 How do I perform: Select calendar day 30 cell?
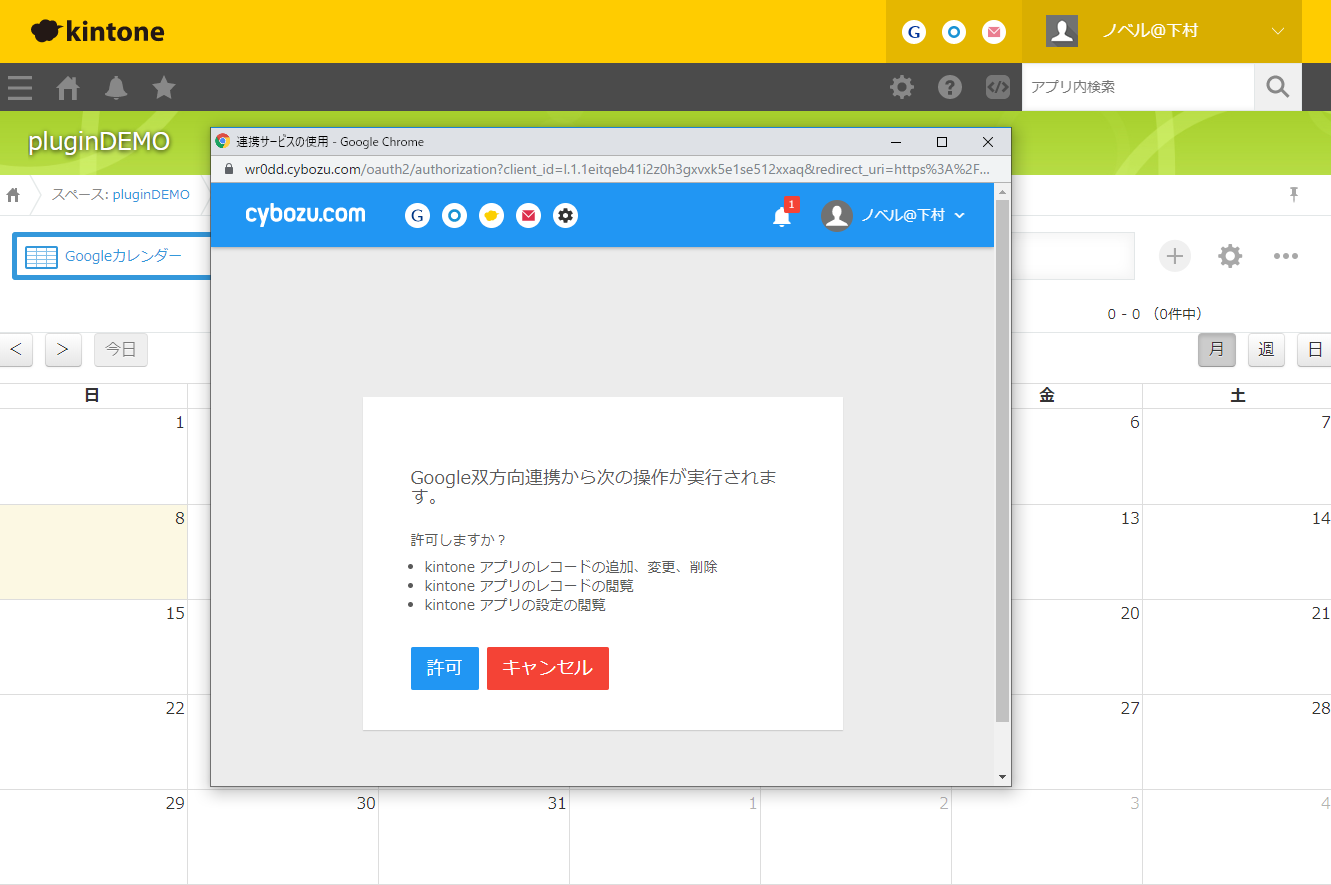pos(283,837)
